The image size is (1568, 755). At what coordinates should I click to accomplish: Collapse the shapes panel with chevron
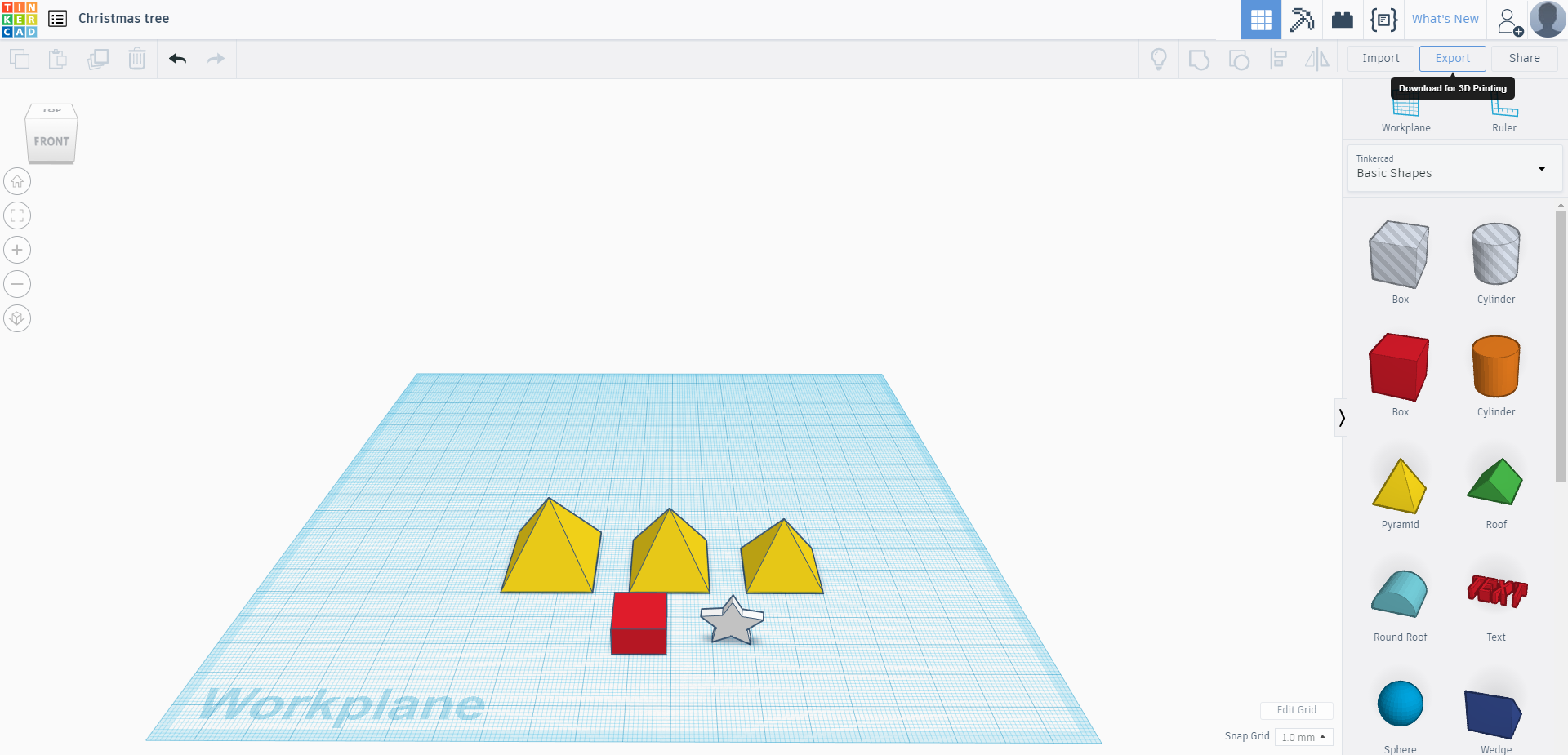(1341, 418)
